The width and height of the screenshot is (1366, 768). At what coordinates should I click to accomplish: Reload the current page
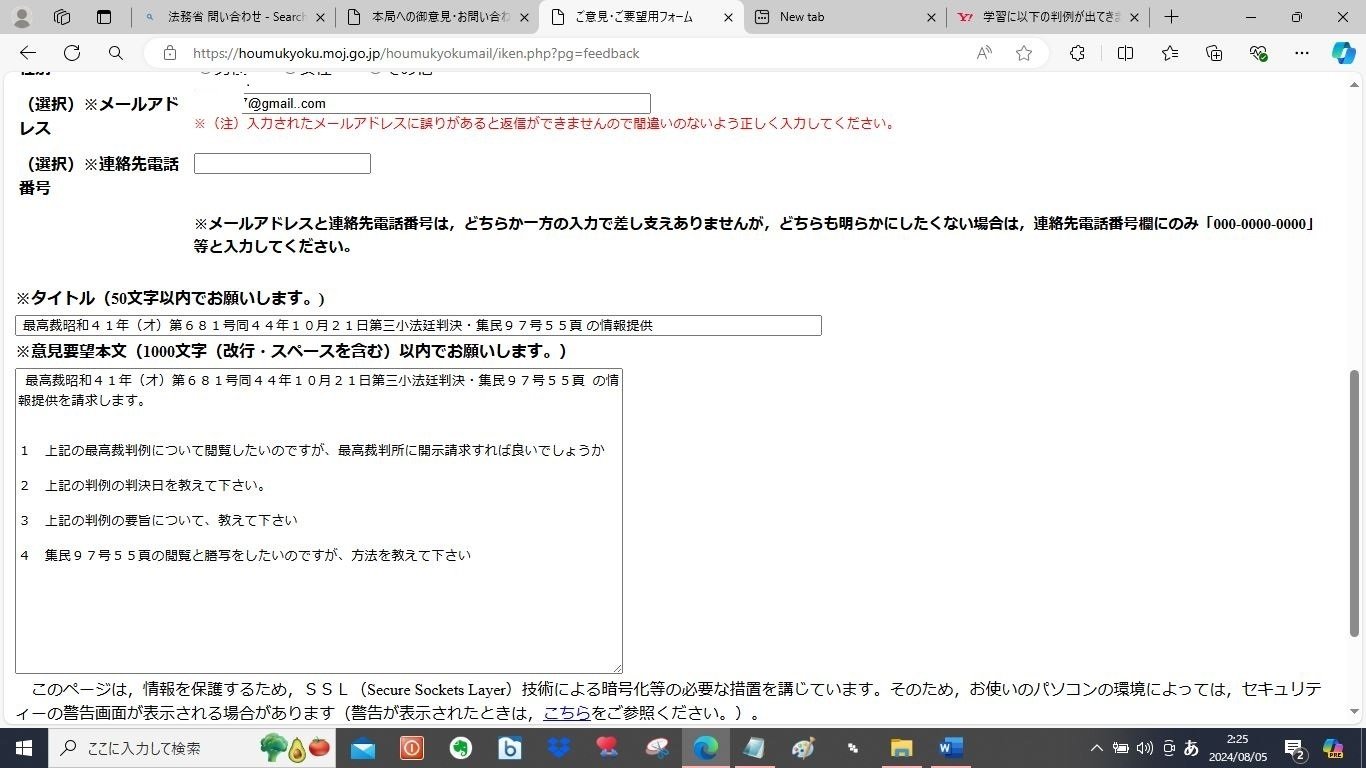72,53
